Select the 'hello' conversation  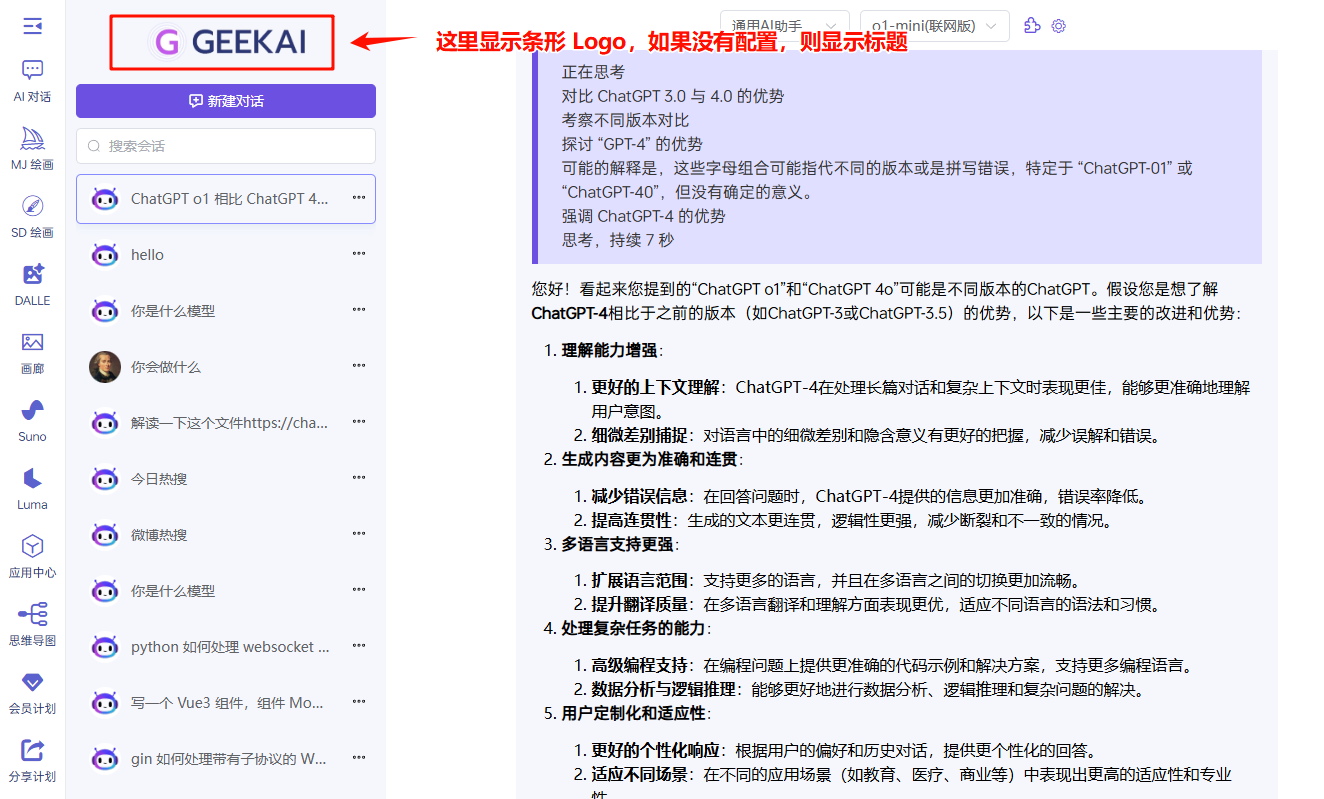(226, 255)
